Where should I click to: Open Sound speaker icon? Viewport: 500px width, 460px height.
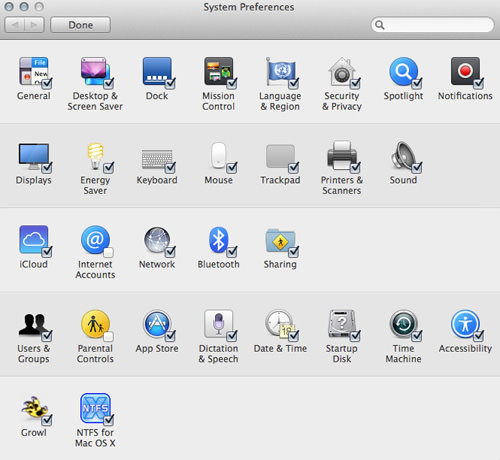coord(403,155)
